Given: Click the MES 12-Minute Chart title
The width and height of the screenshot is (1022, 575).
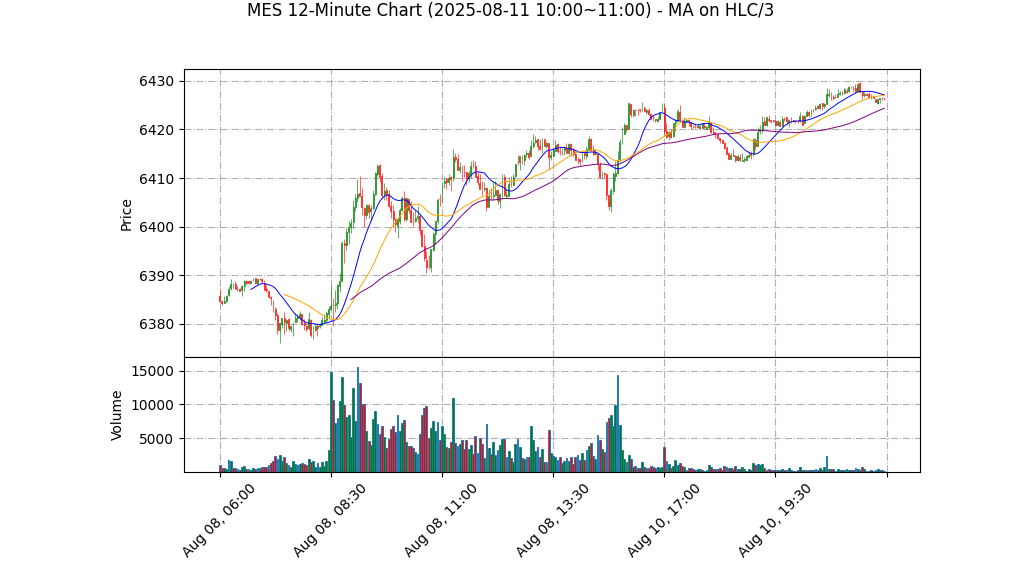Looking at the screenshot, I should click(x=510, y=10).
